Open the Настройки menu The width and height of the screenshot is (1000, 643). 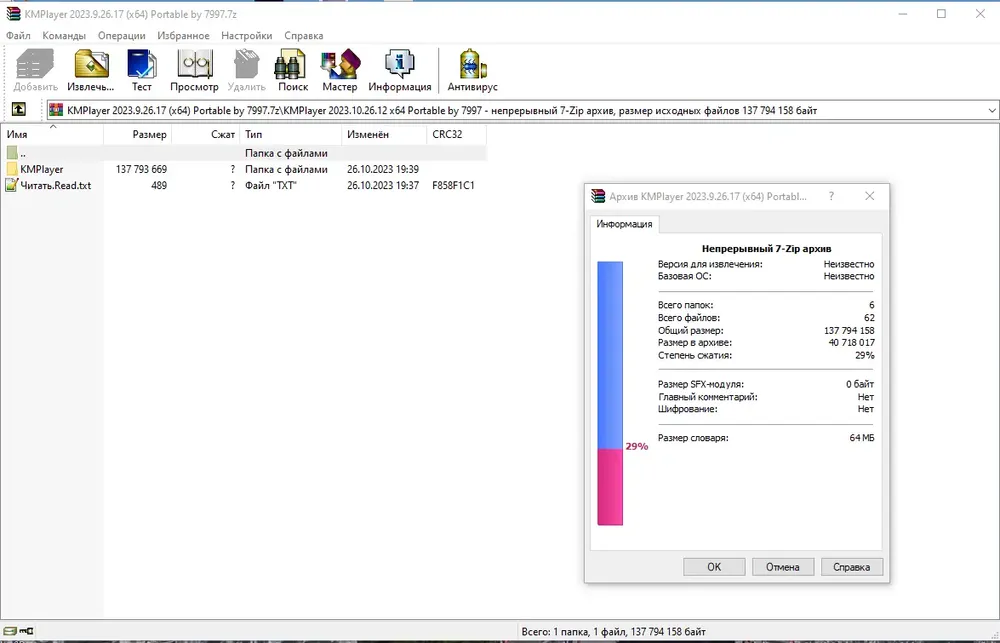coord(247,36)
